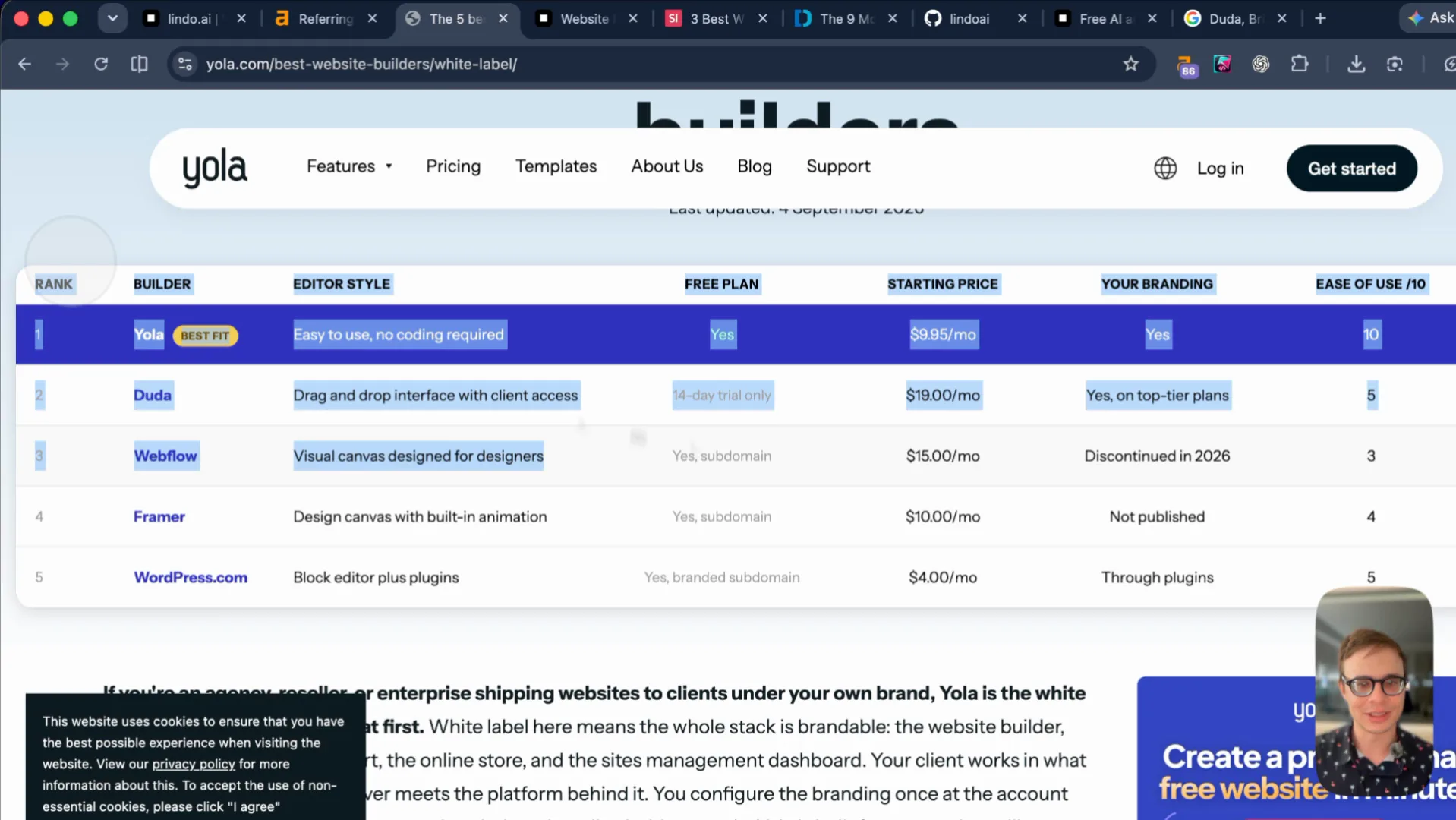
Task: Open the Duda builder link
Action: [153, 395]
